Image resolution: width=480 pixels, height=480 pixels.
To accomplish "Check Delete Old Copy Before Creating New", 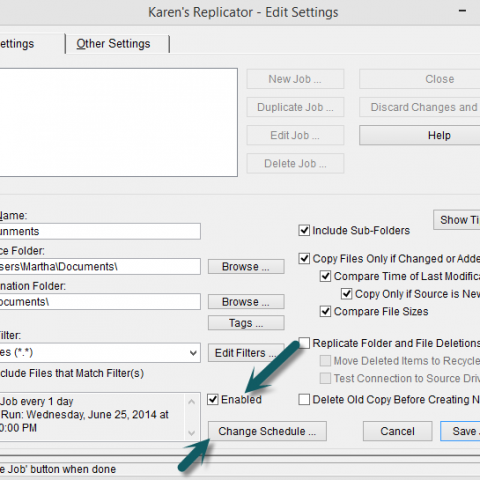I will (x=304, y=399).
